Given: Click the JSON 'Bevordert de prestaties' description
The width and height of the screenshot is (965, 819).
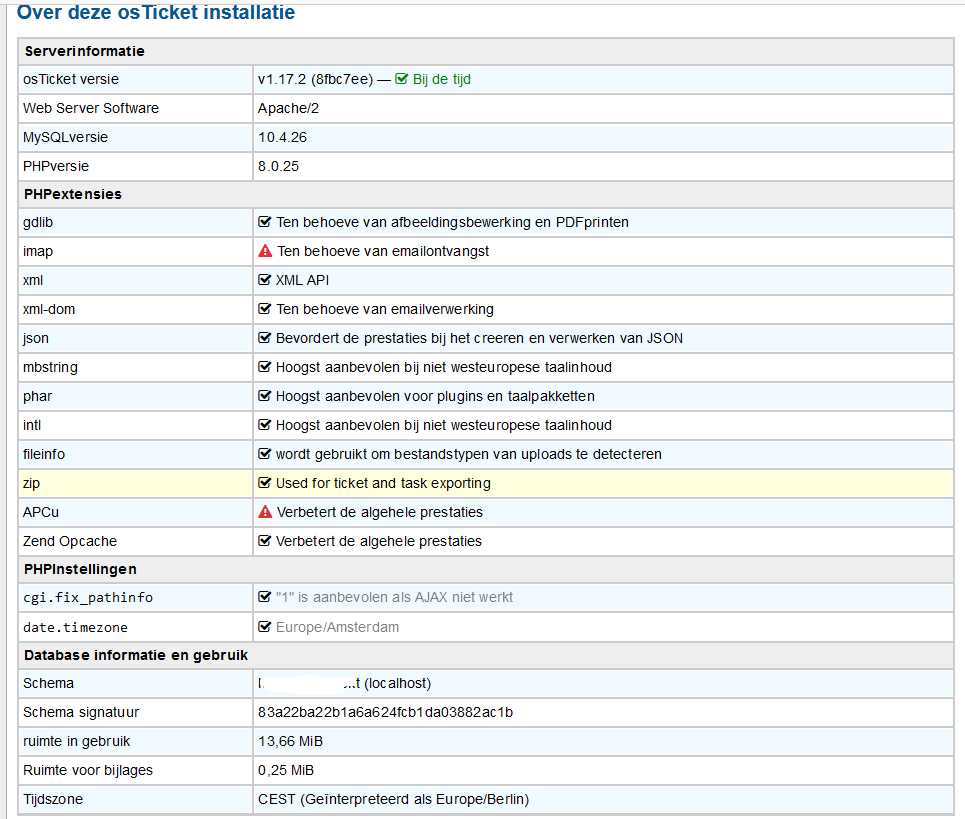Looking at the screenshot, I should click(x=479, y=338).
